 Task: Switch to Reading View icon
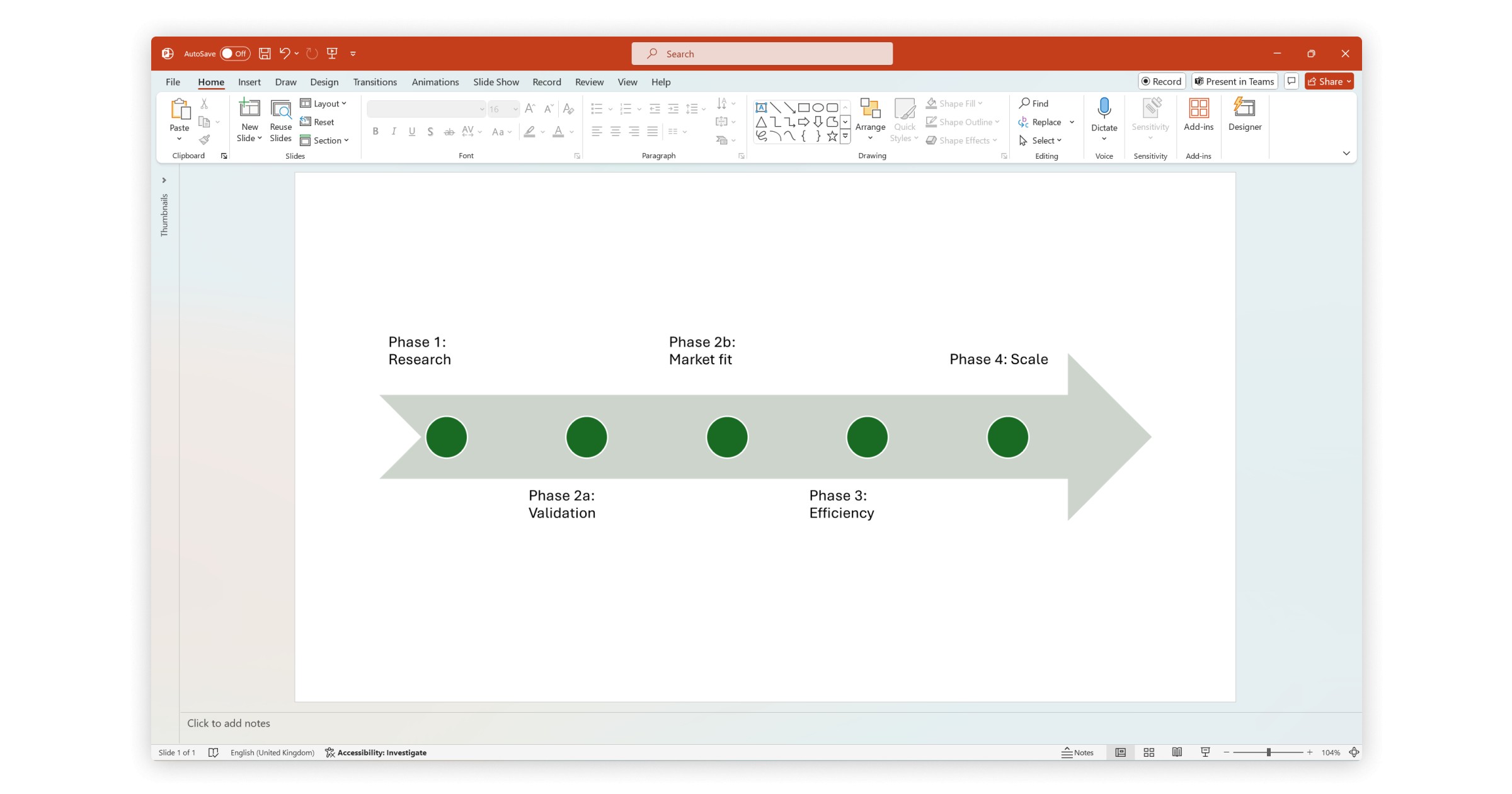click(1177, 752)
